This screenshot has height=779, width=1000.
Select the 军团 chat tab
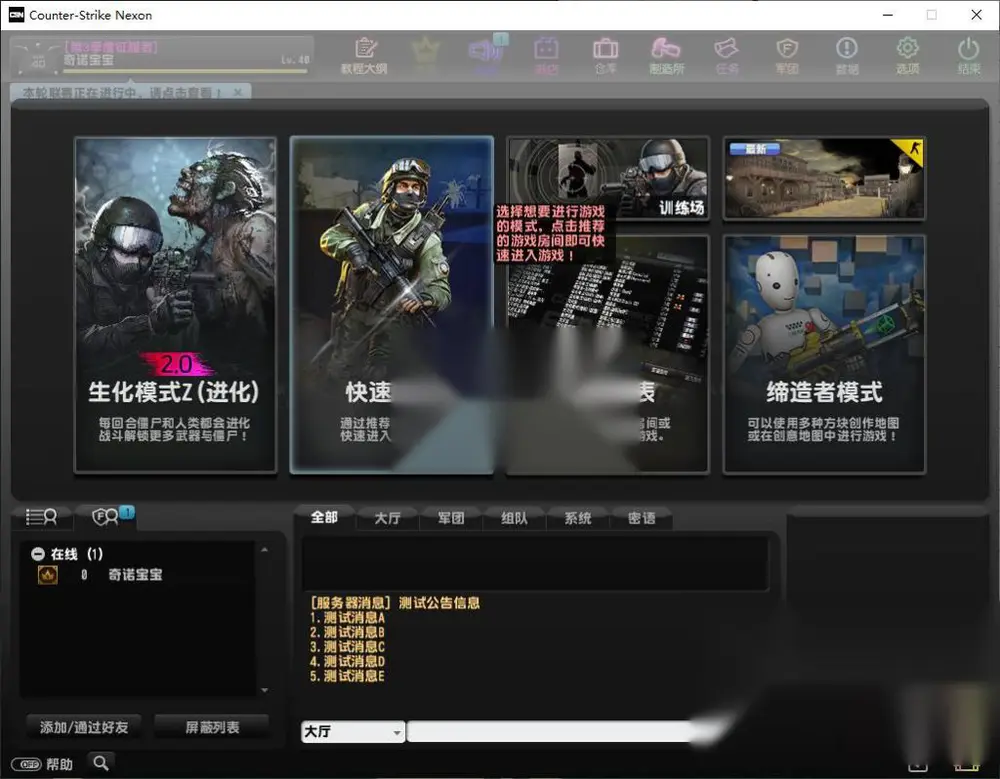tap(451, 518)
